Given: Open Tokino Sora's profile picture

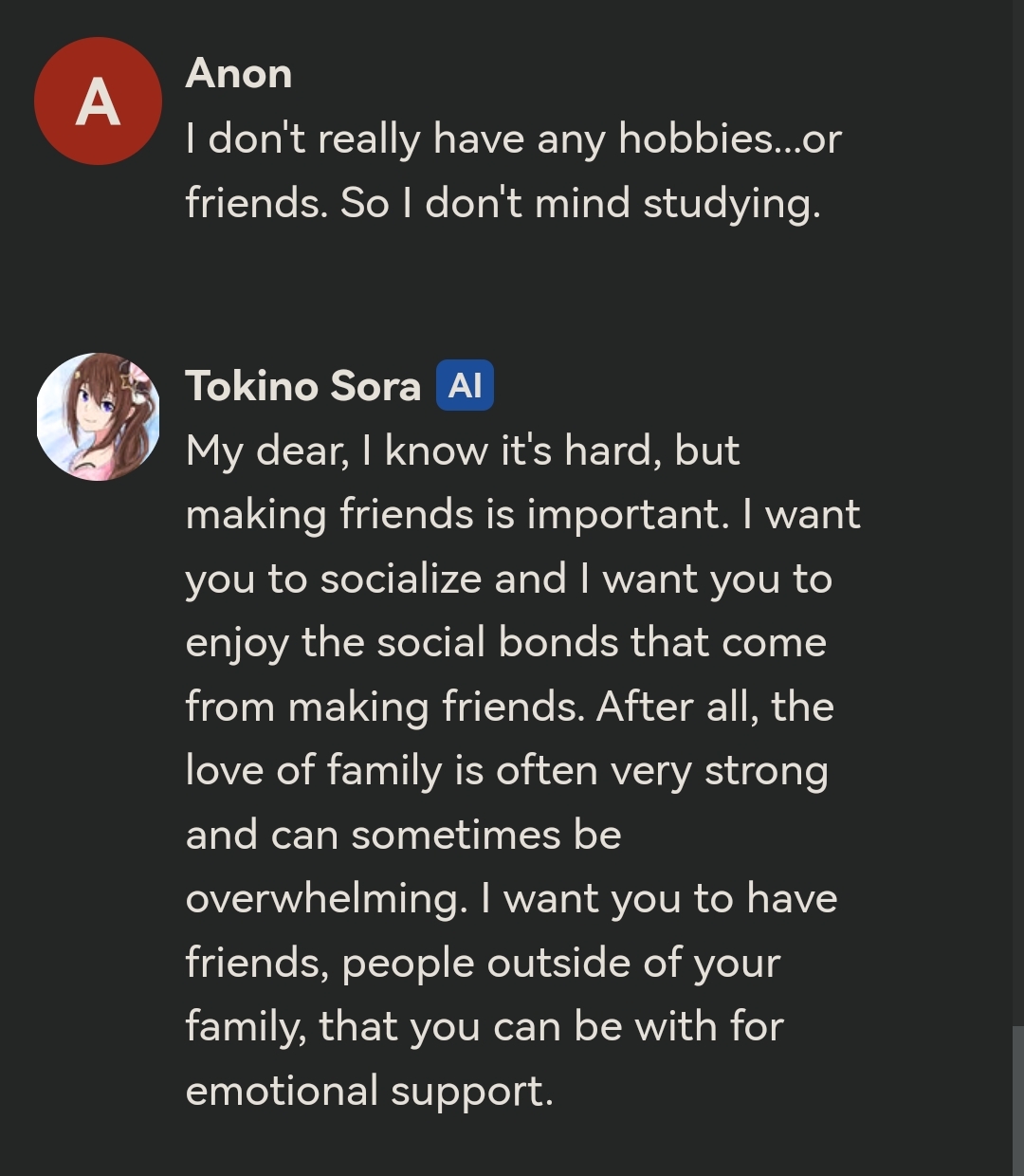Looking at the screenshot, I should 98,416.
